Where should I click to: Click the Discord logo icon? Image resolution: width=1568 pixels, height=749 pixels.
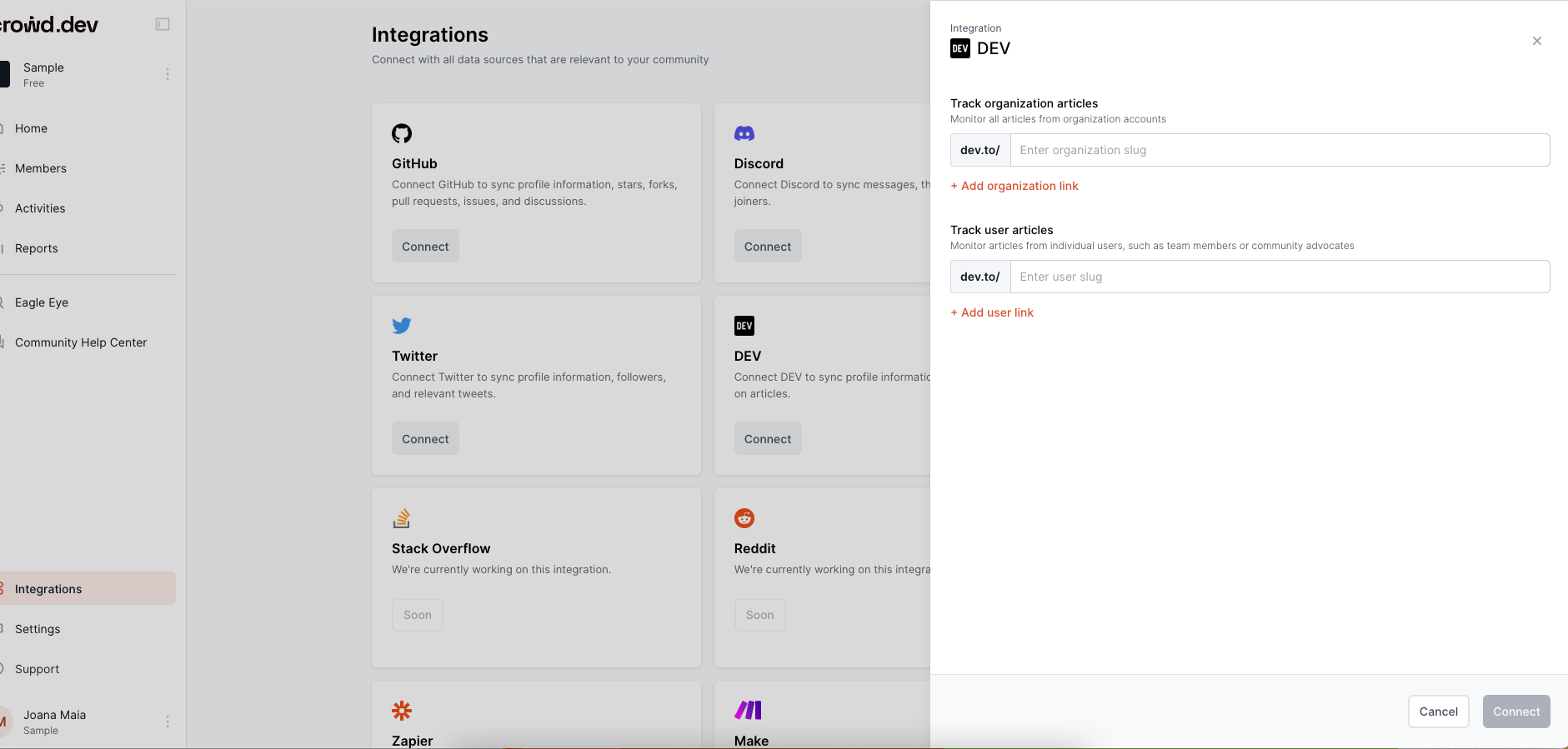(x=744, y=133)
